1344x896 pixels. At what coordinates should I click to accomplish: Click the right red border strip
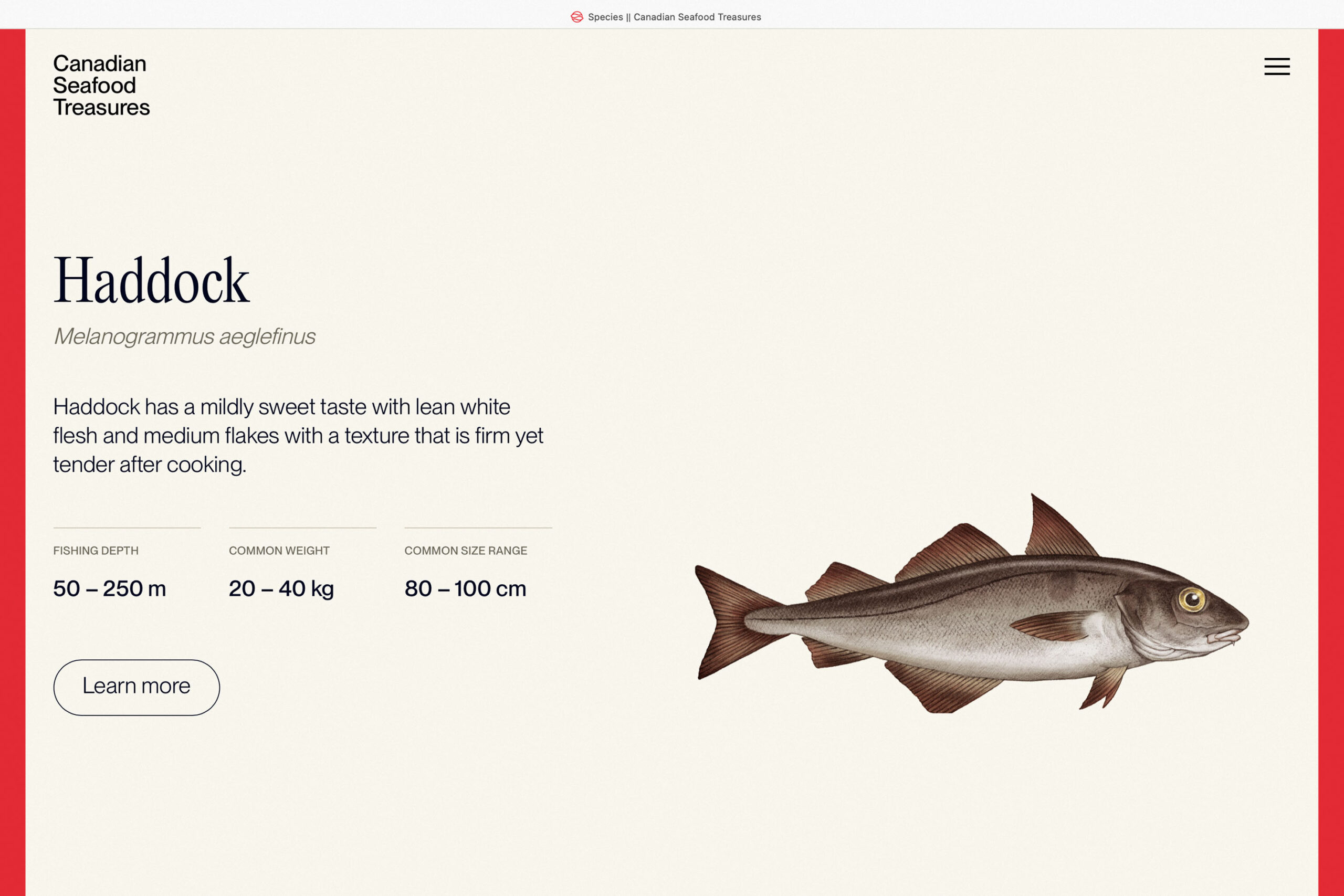tap(1331, 457)
